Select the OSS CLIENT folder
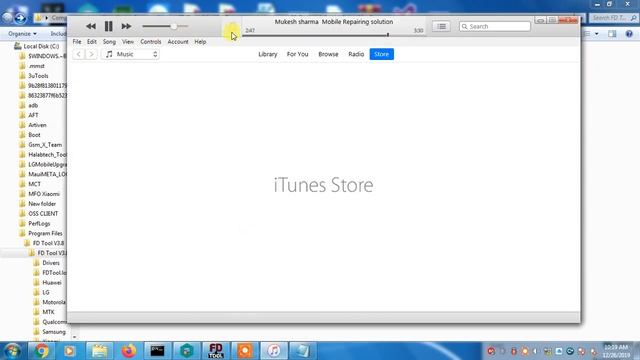 click(x=43, y=213)
